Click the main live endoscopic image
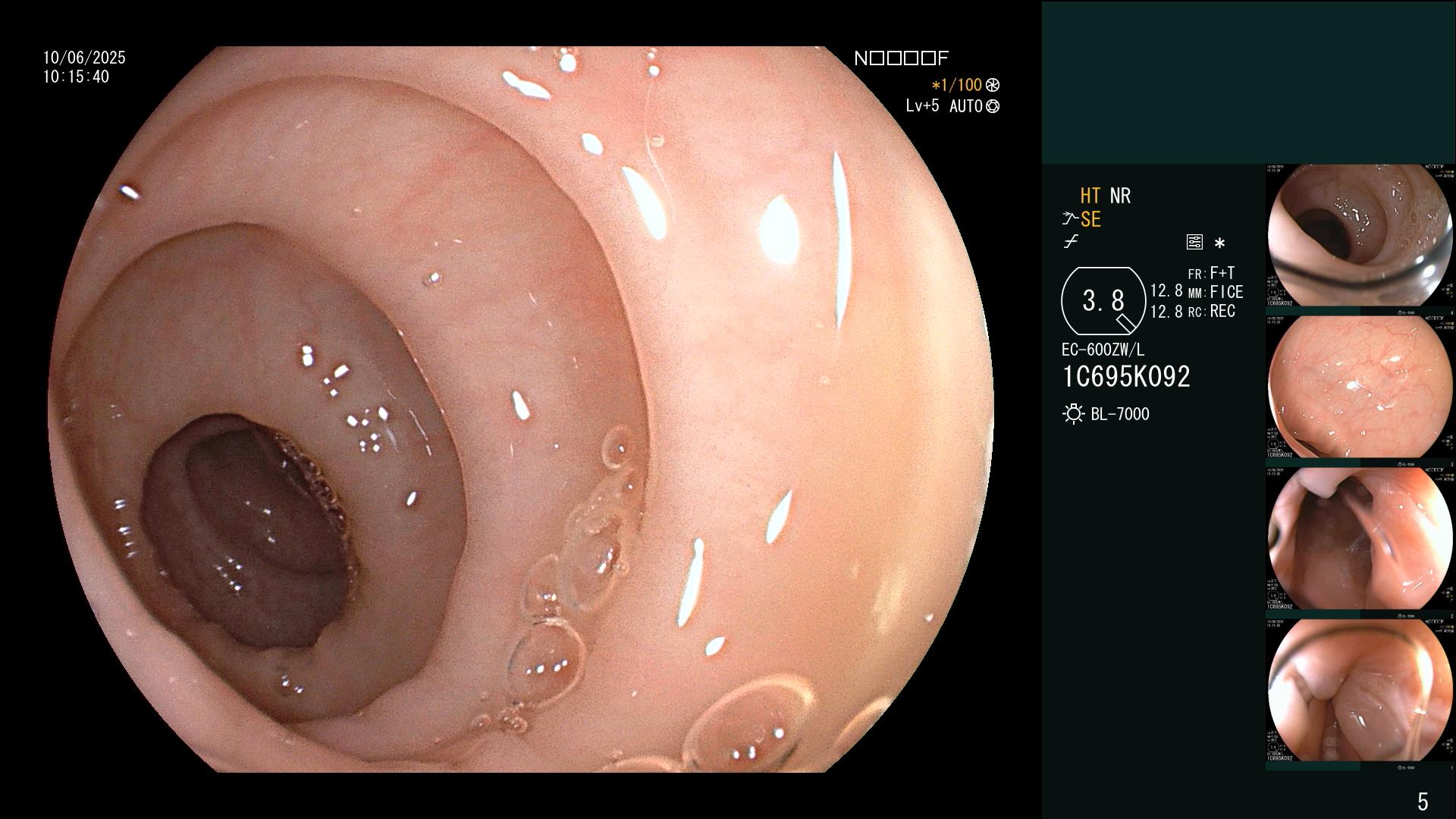Image resolution: width=1456 pixels, height=819 pixels. (520, 409)
